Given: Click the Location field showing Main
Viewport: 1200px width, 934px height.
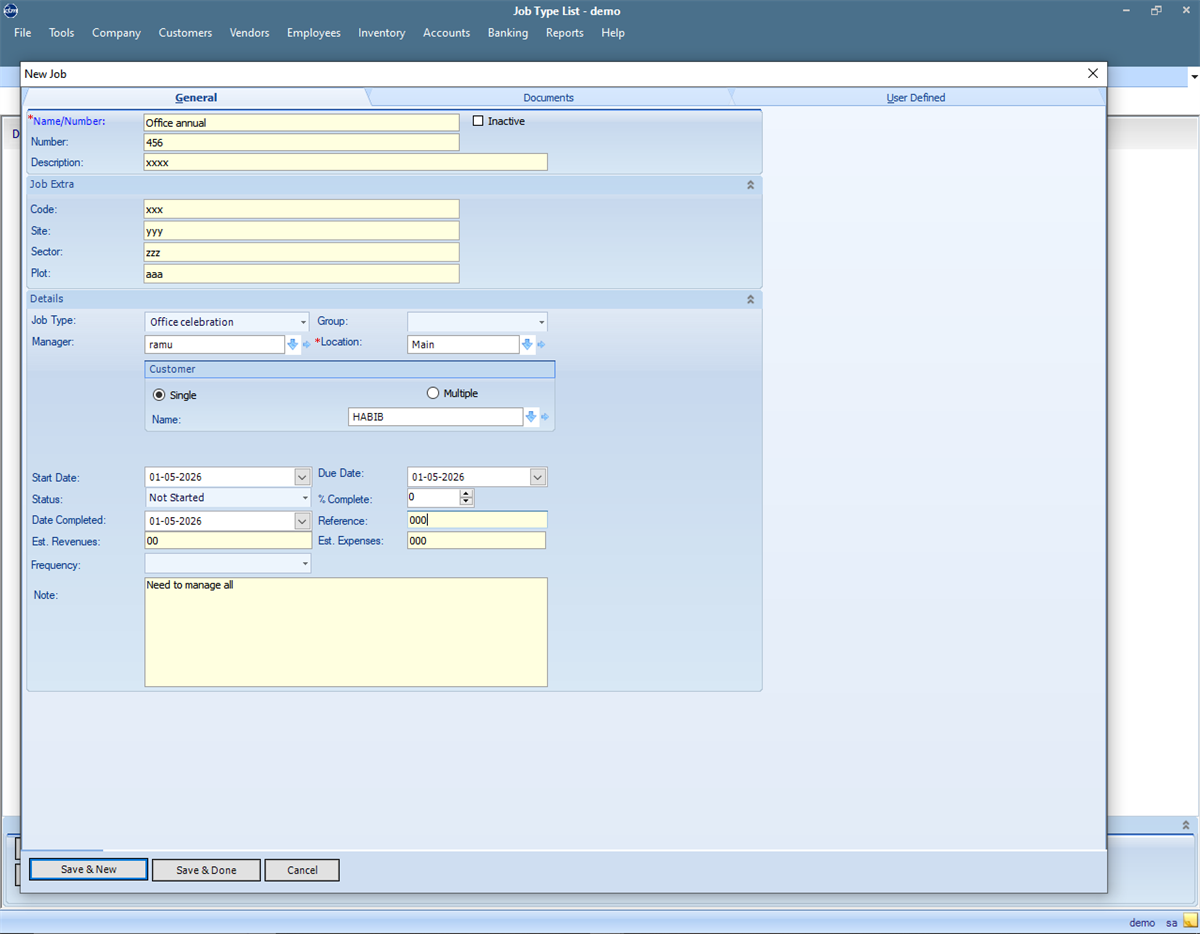Looking at the screenshot, I should pos(464,344).
